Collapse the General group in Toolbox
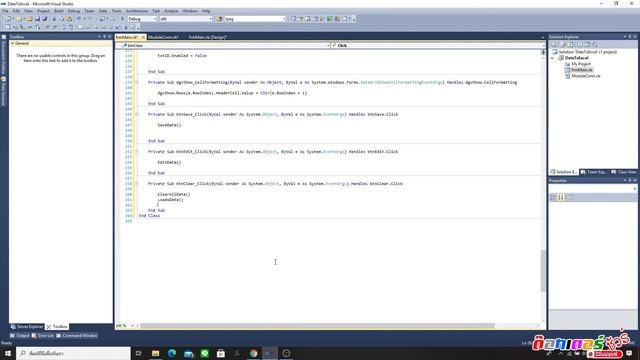This screenshot has width=640, height=360. (13, 43)
